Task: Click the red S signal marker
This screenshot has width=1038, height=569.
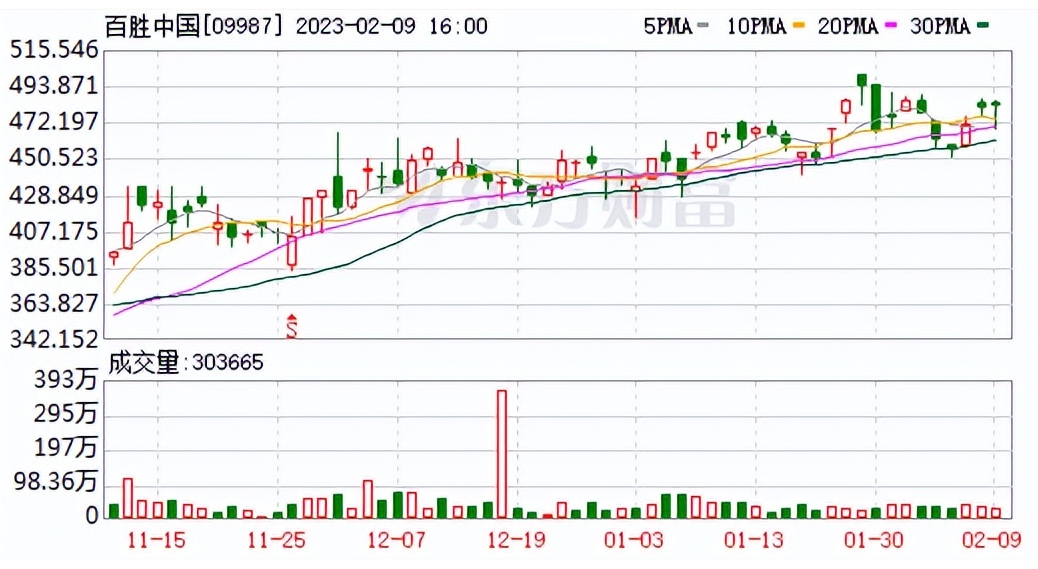Action: coord(292,325)
